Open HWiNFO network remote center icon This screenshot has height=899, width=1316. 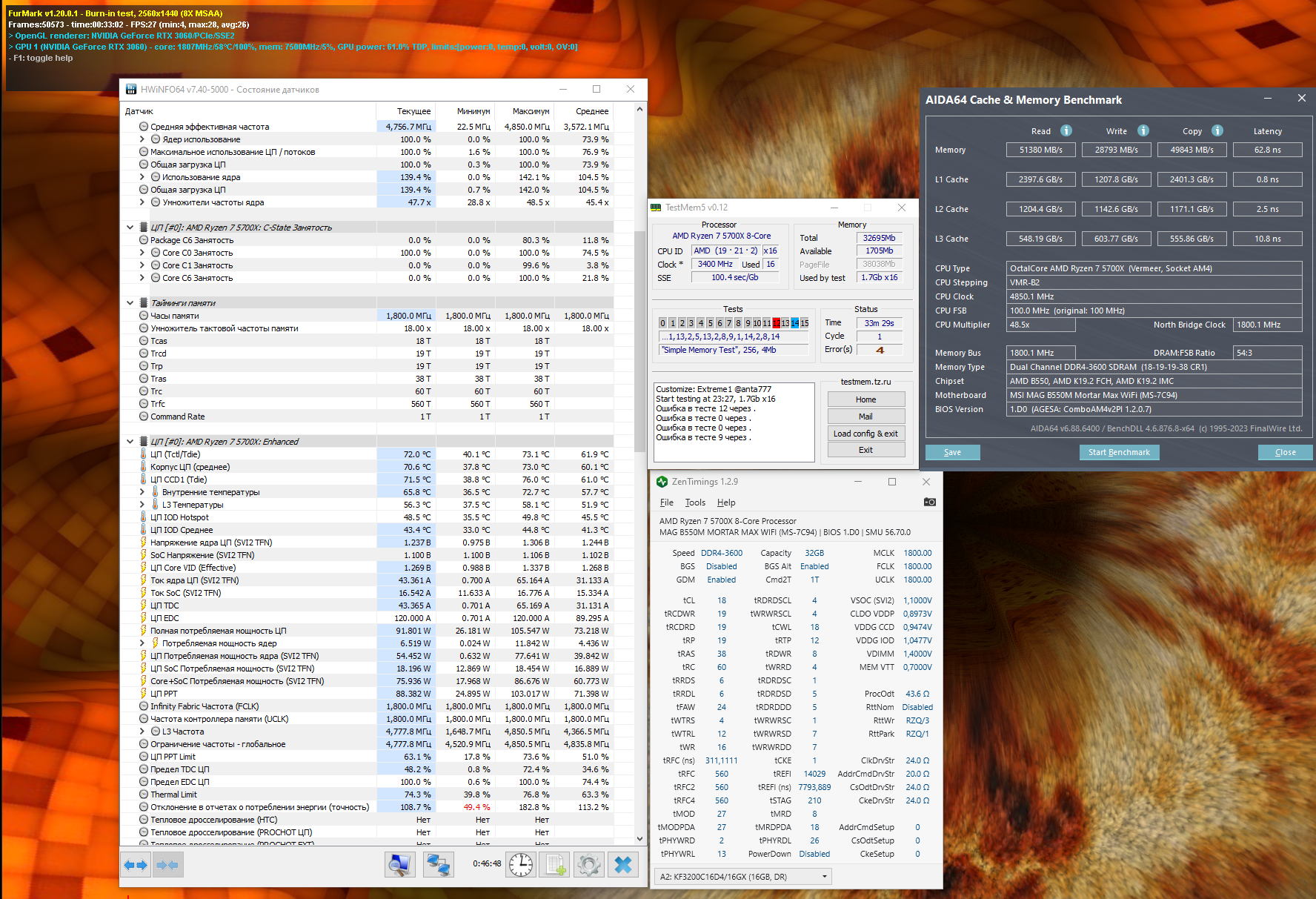point(438,865)
